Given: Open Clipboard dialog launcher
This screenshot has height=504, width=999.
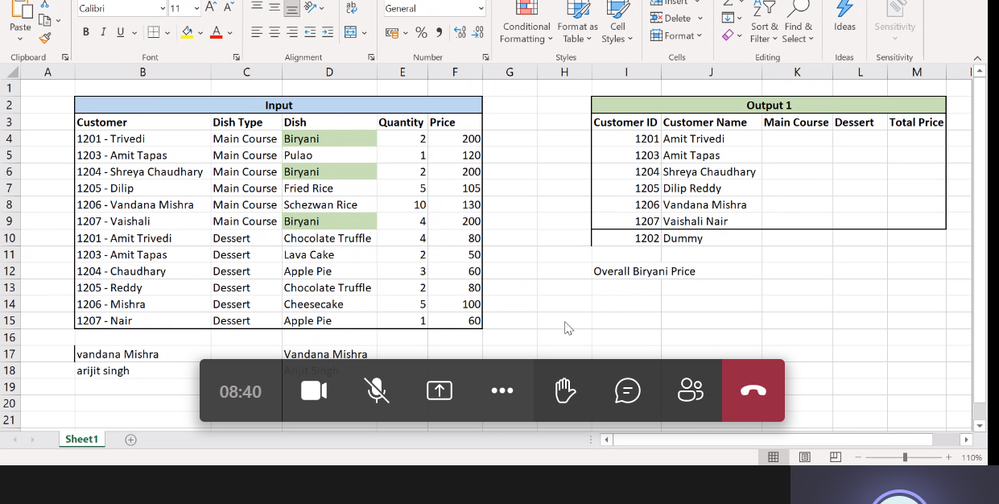Looking at the screenshot, I should 65,57.
